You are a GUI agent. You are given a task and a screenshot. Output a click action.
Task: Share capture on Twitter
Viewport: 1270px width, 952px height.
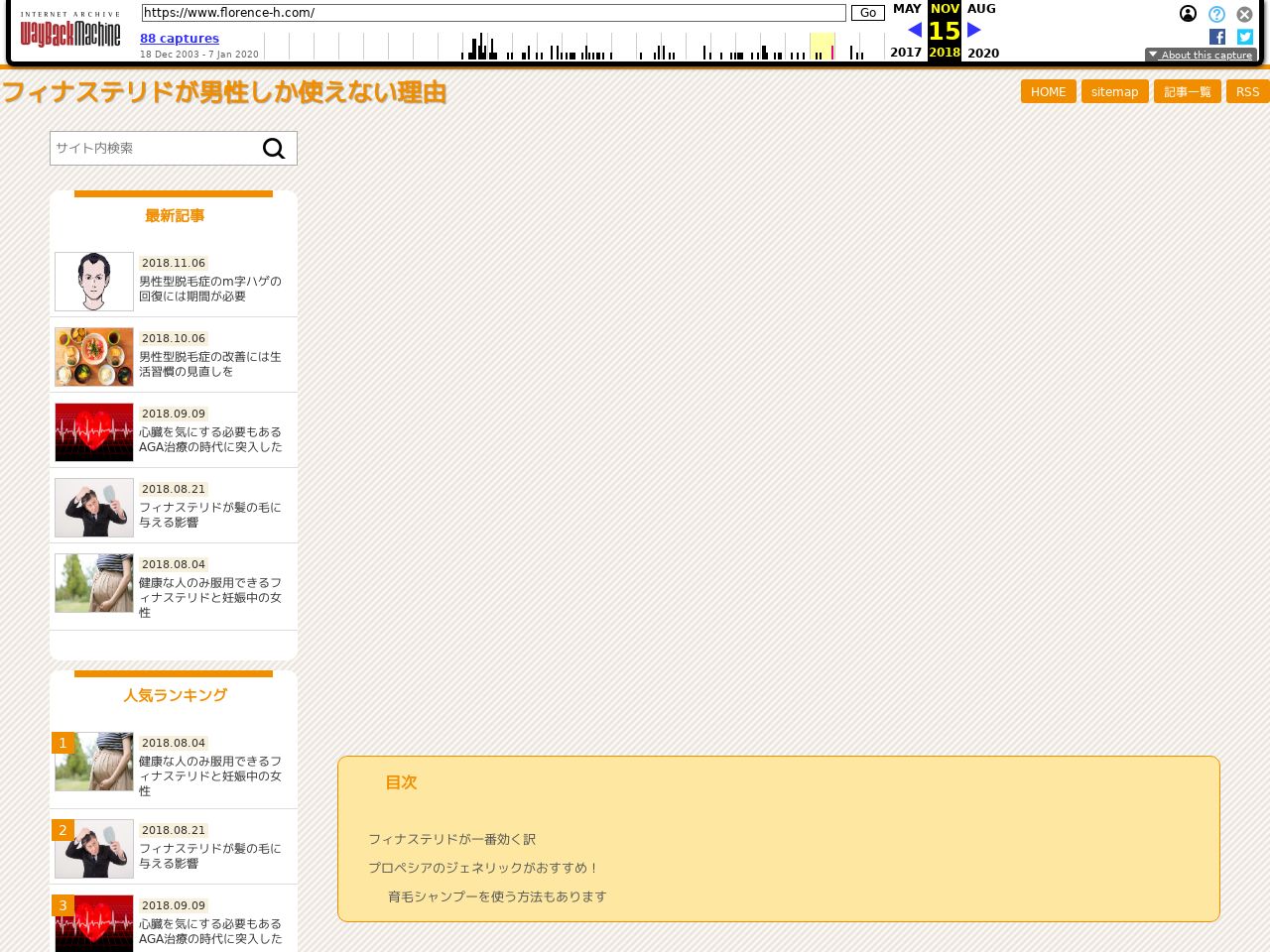1245,37
